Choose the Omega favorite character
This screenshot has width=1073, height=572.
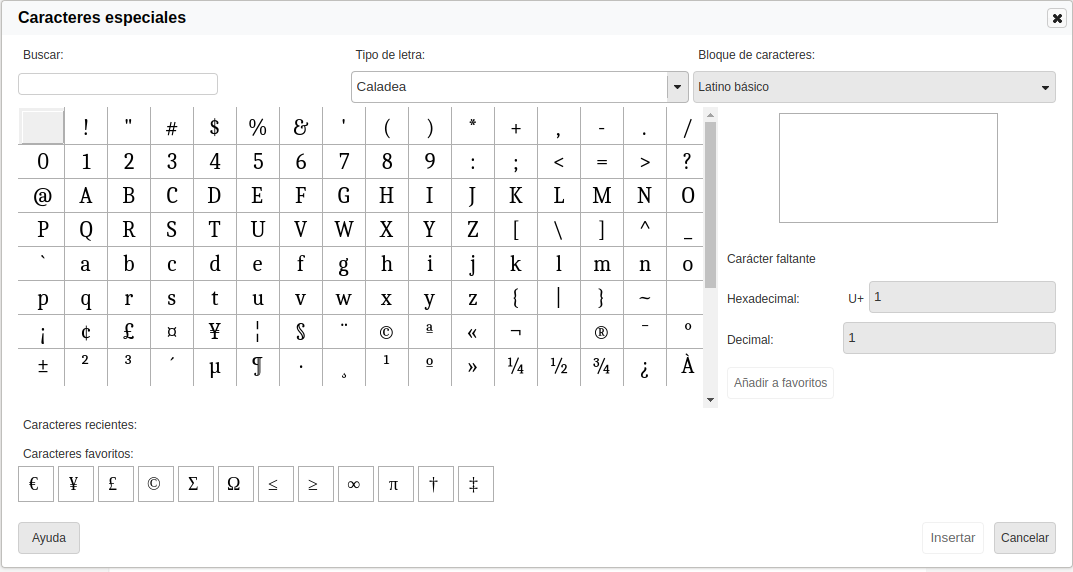[x=235, y=484]
